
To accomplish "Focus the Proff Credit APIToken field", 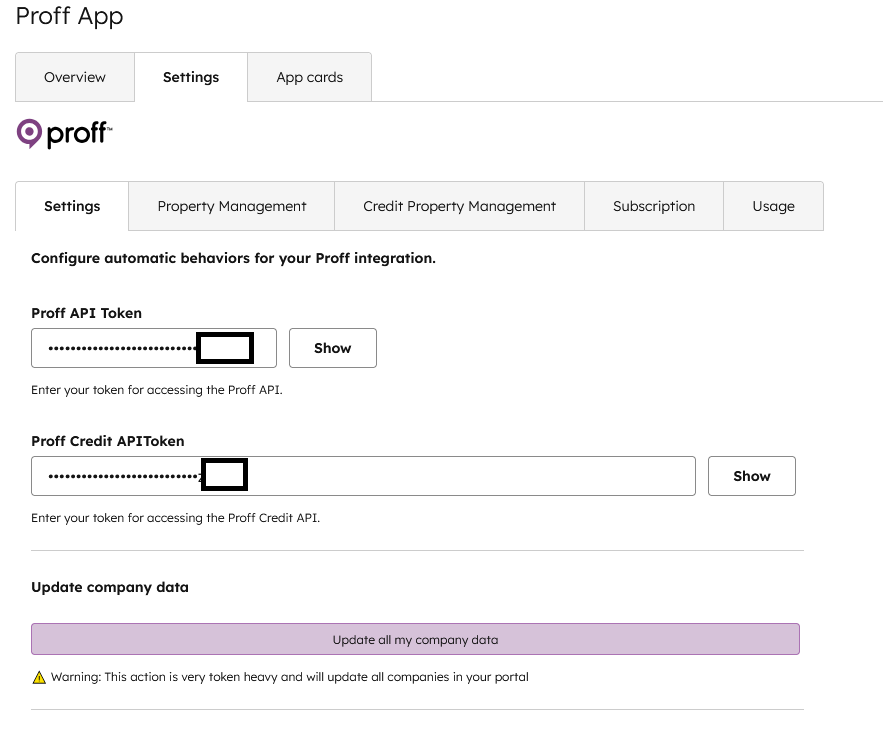I will 363,476.
